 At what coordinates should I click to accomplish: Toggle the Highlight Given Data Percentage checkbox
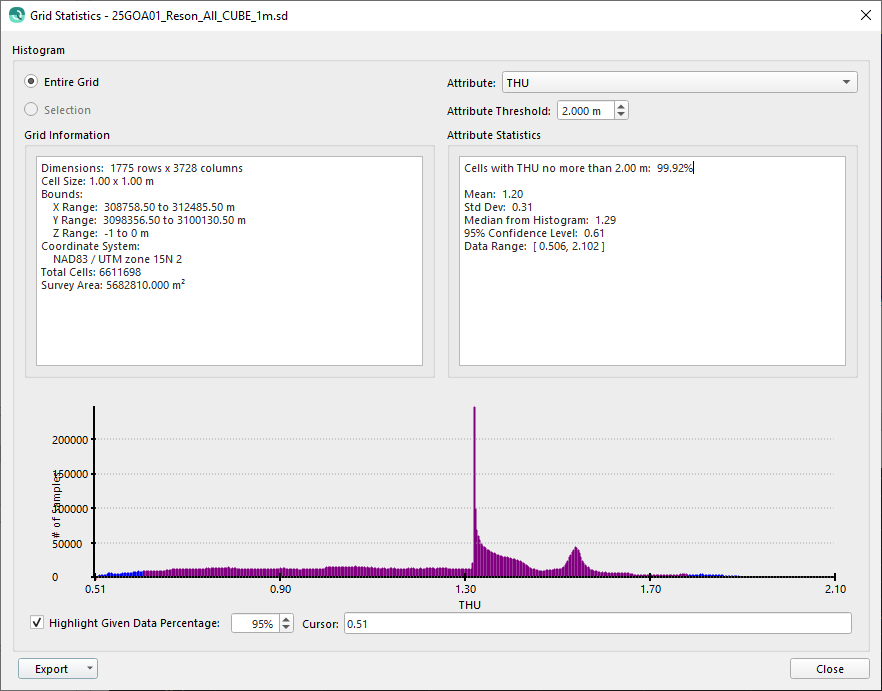(x=38, y=623)
